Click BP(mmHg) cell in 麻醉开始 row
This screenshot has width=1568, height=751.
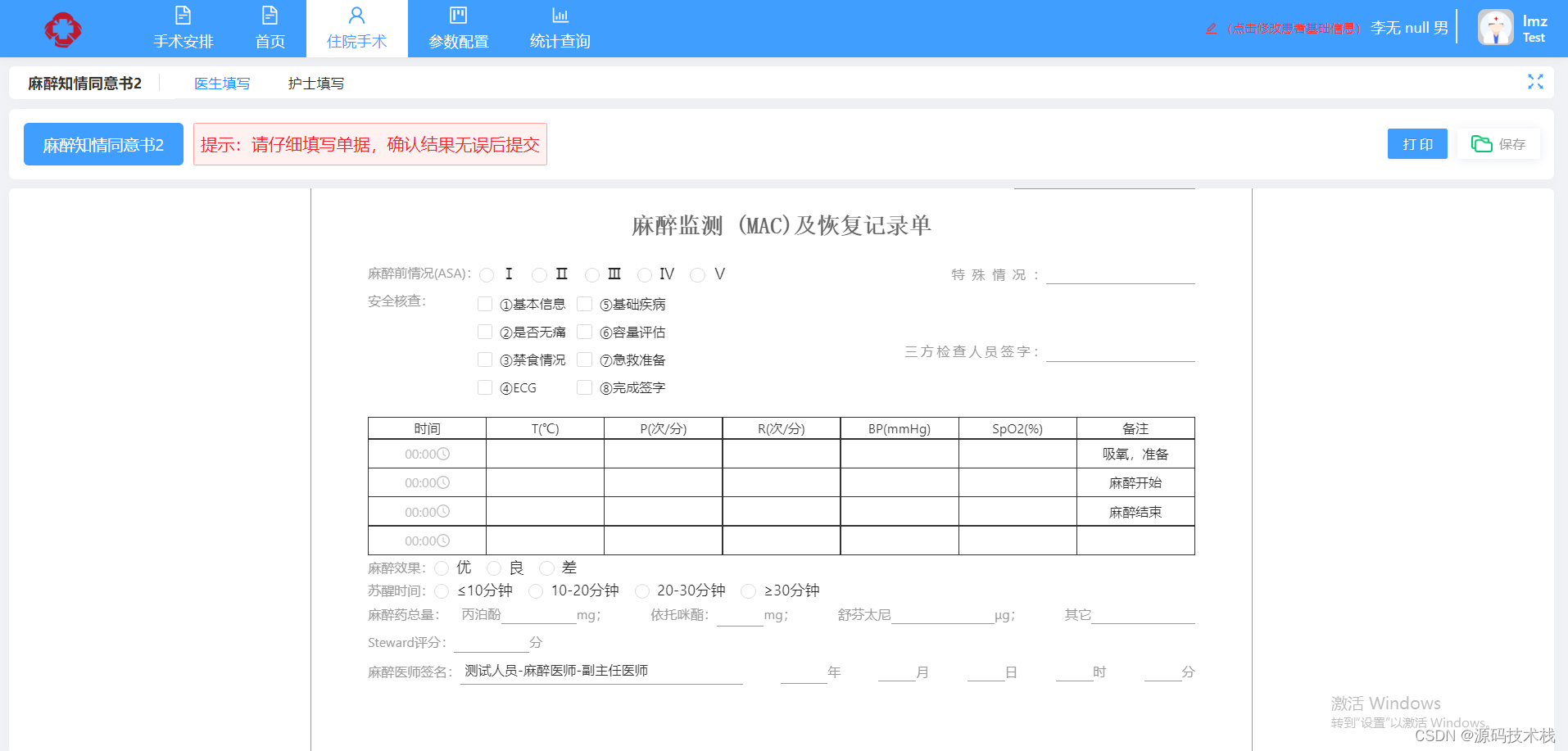pos(900,482)
